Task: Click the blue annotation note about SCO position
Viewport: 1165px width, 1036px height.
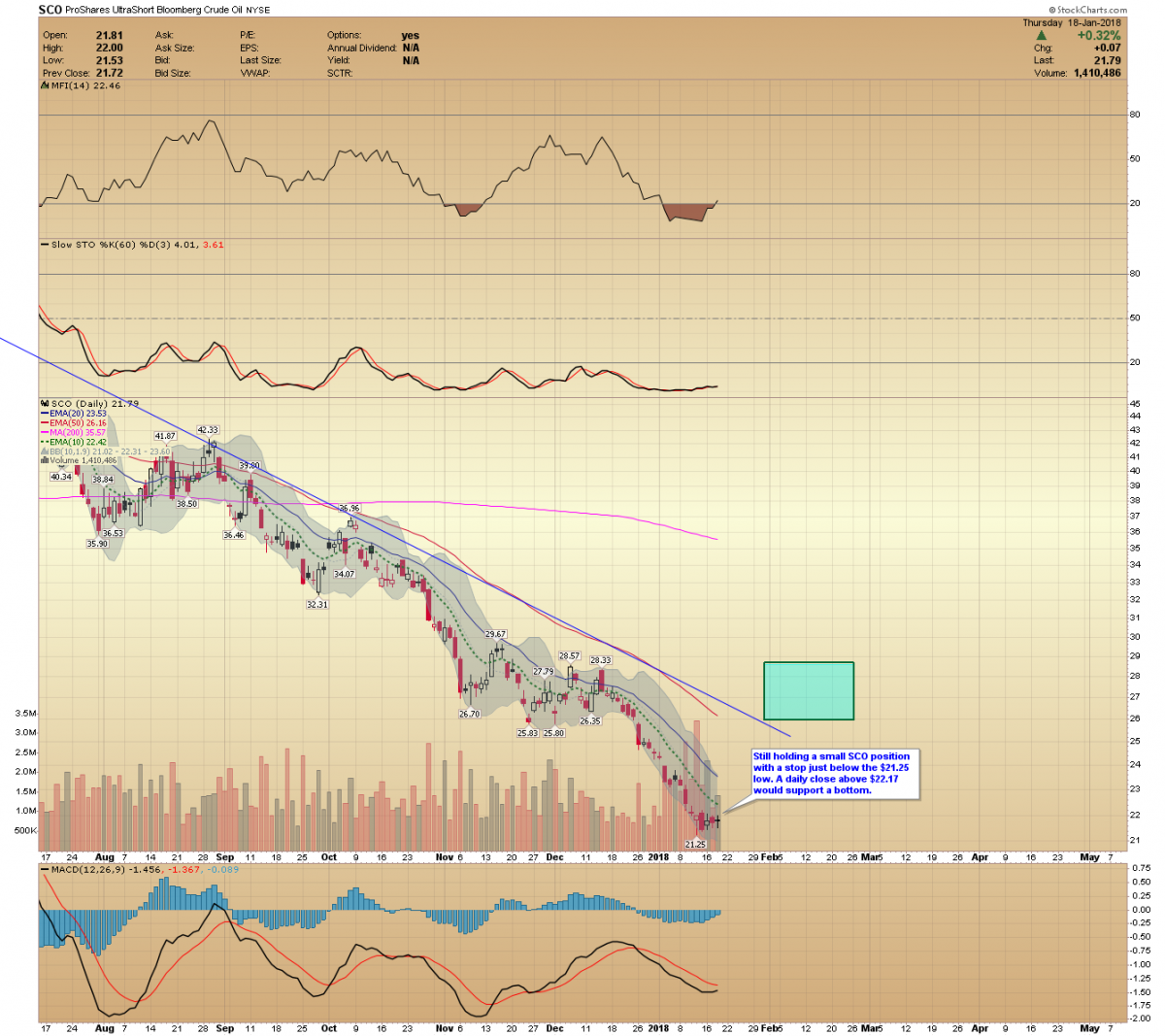Action: pos(835,773)
